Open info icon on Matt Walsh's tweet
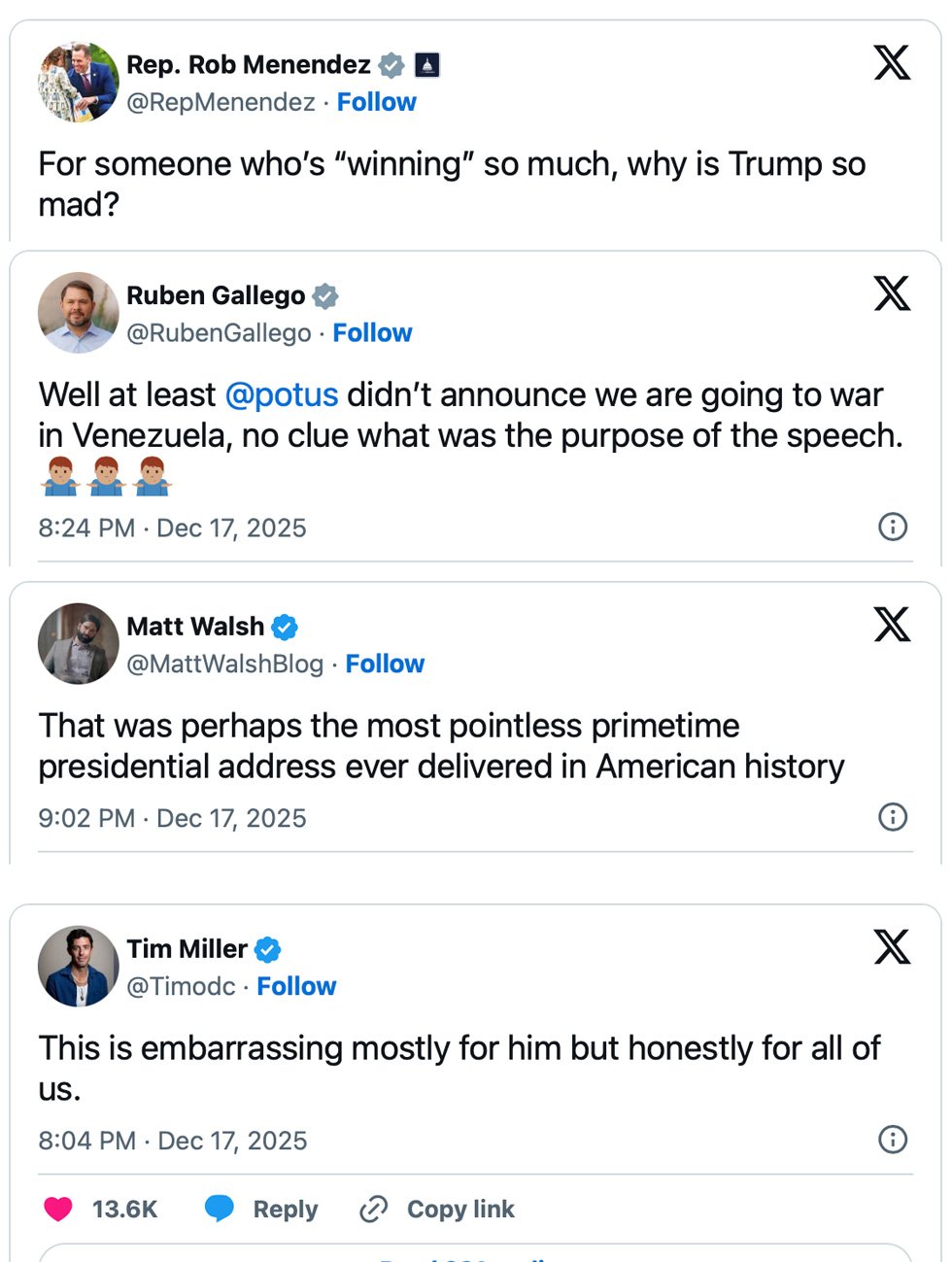Screen dimensions: 952x1262 (x=893, y=817)
